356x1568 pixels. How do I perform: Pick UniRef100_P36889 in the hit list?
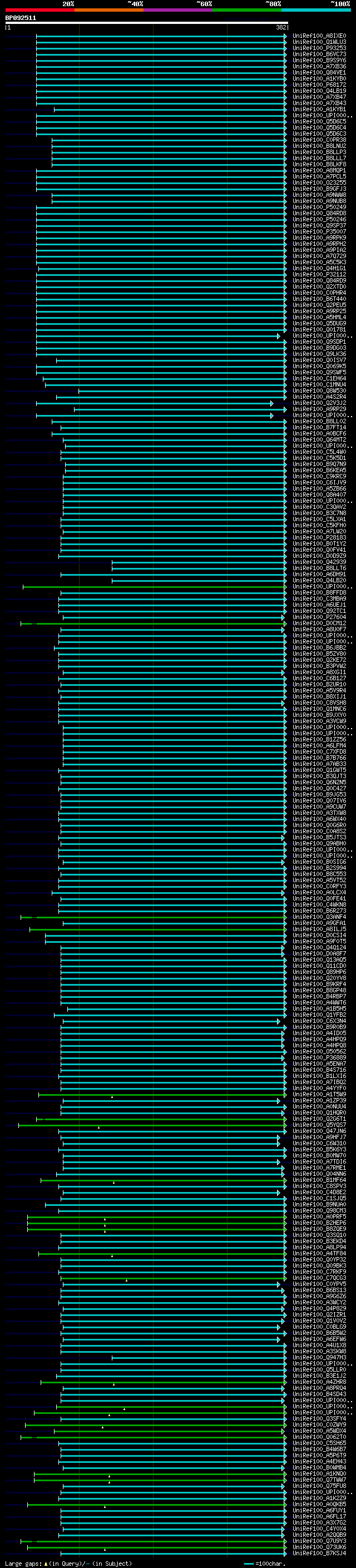319,1058
